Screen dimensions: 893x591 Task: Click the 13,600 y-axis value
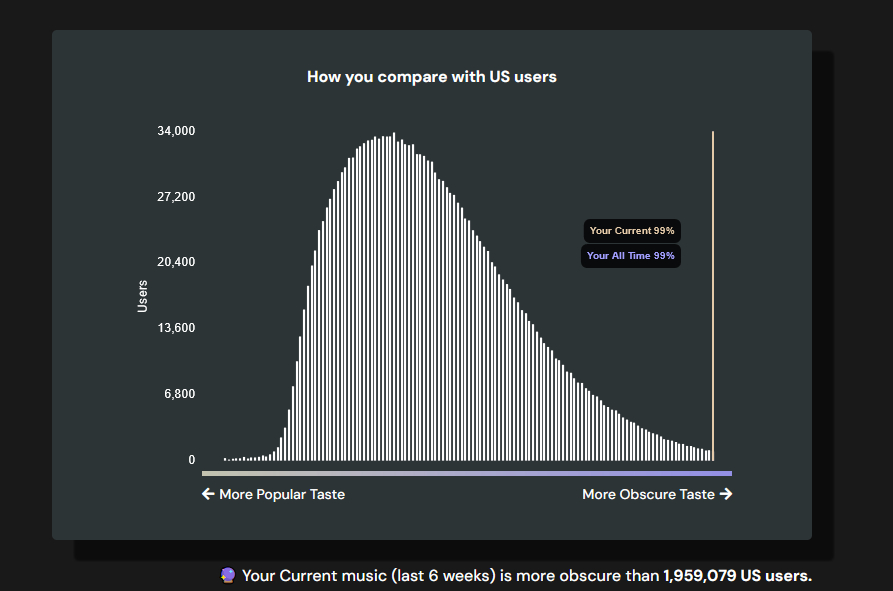point(176,328)
